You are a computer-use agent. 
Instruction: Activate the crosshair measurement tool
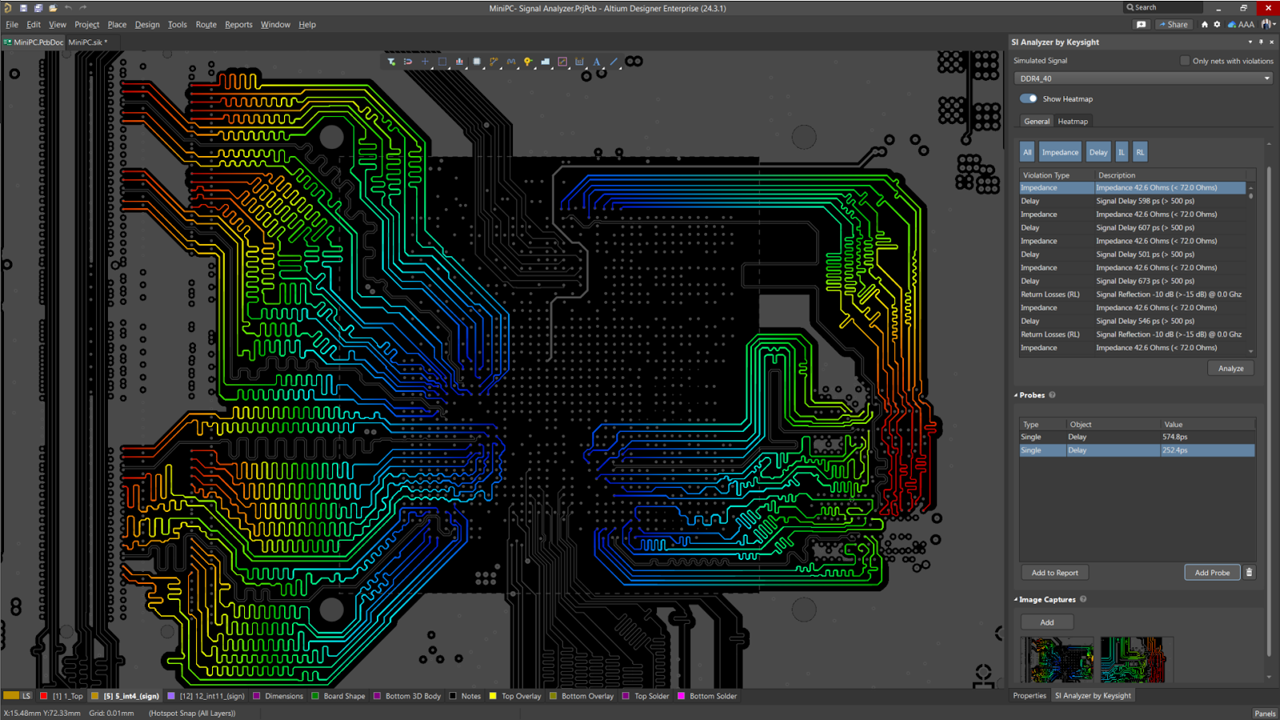(x=425, y=61)
